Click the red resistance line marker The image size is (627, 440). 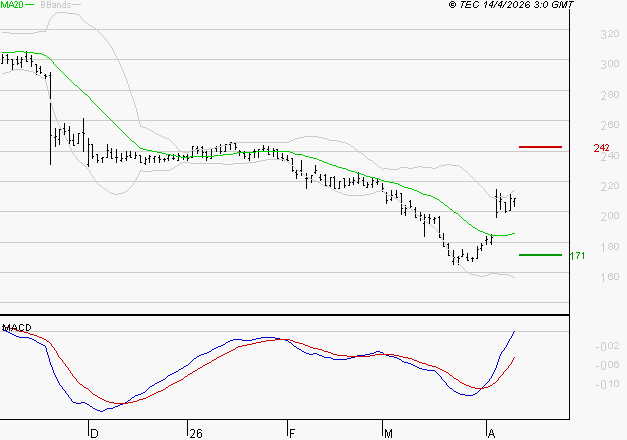pos(540,147)
